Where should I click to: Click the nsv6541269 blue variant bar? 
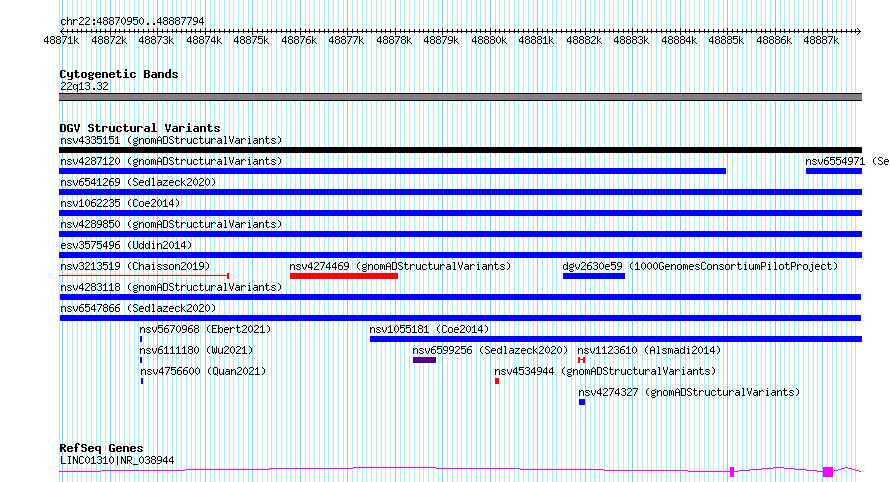pyautogui.click(x=460, y=192)
